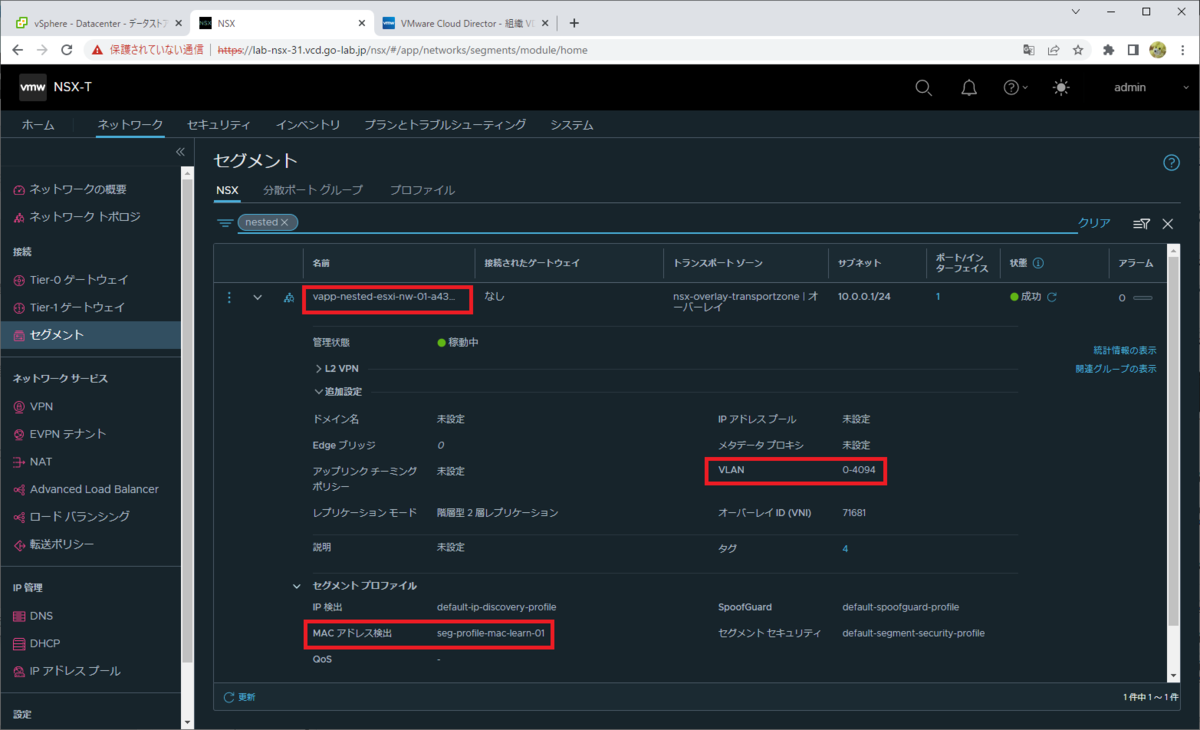Click the 更新 refresh button
Screen dimensions: 1200x730
point(239,697)
